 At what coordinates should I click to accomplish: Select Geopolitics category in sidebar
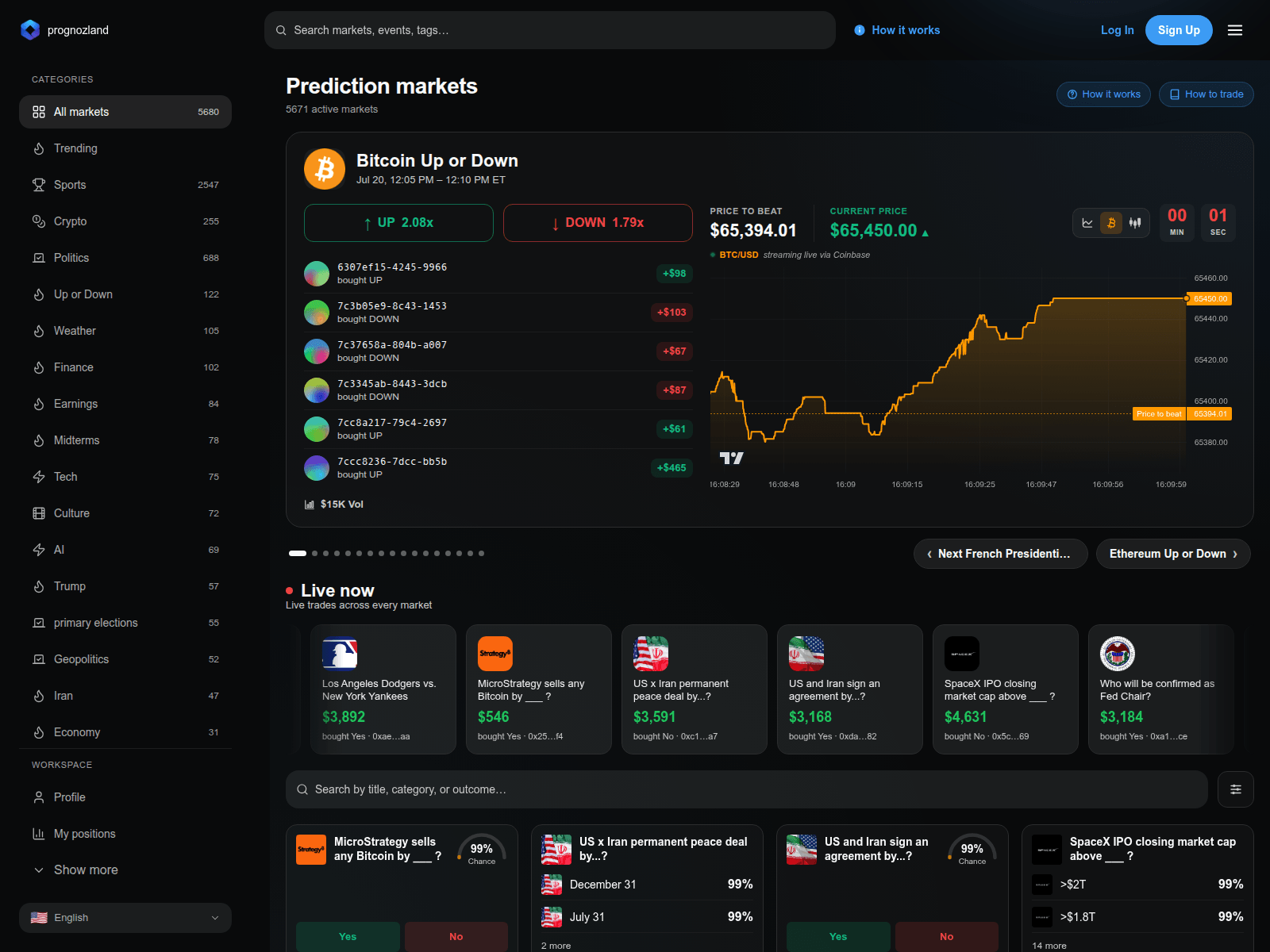coord(125,659)
